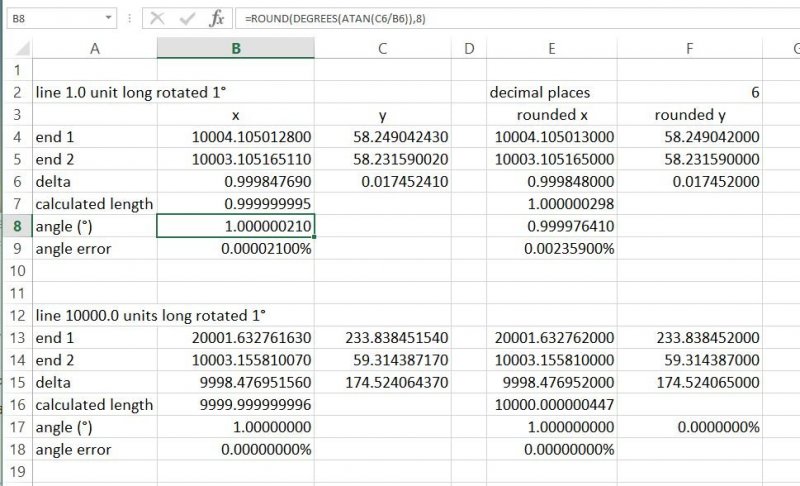Click cell with value 1.00000000 in column B
800x486 pixels.
pos(236,427)
